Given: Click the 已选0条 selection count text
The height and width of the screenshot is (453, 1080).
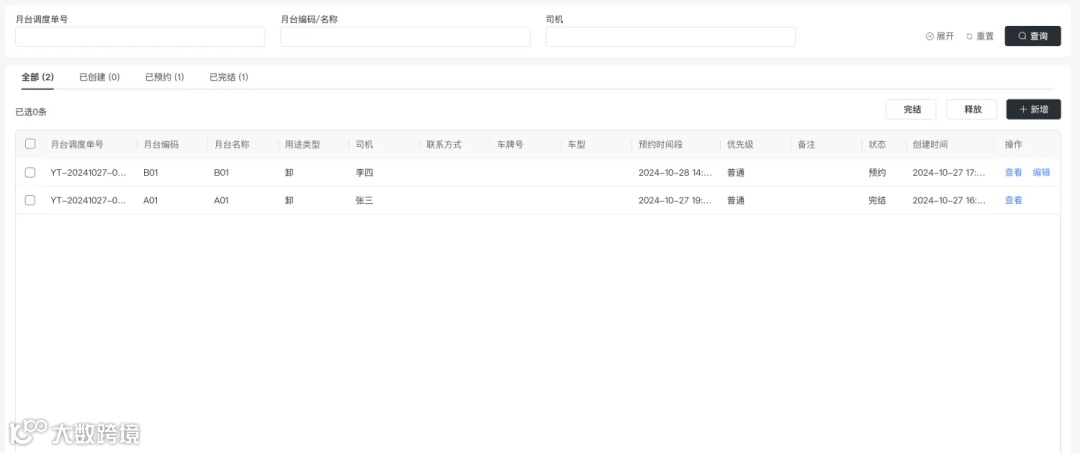Looking at the screenshot, I should coord(31,112).
